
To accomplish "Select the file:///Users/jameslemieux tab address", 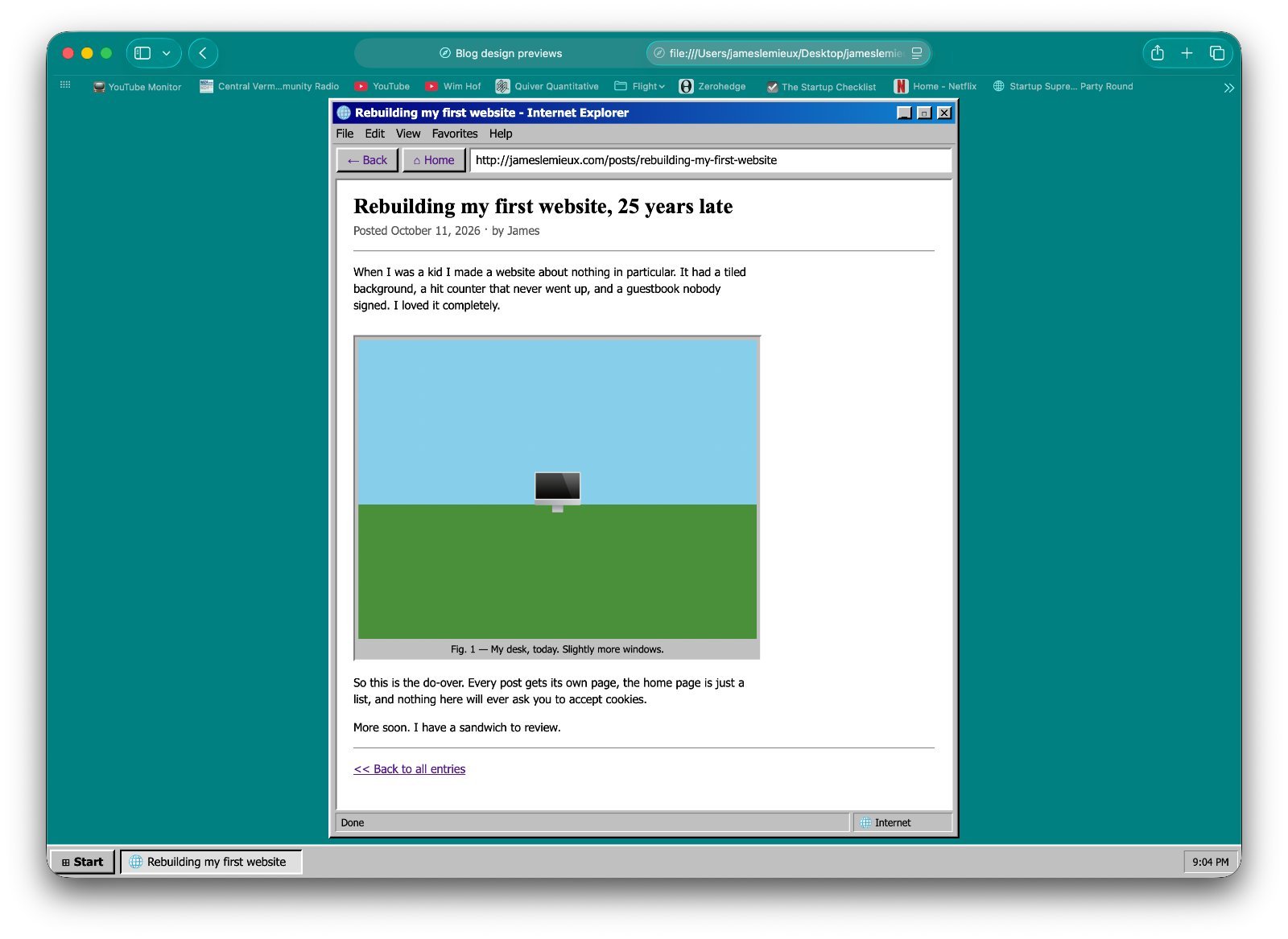I will pyautogui.click(x=786, y=53).
